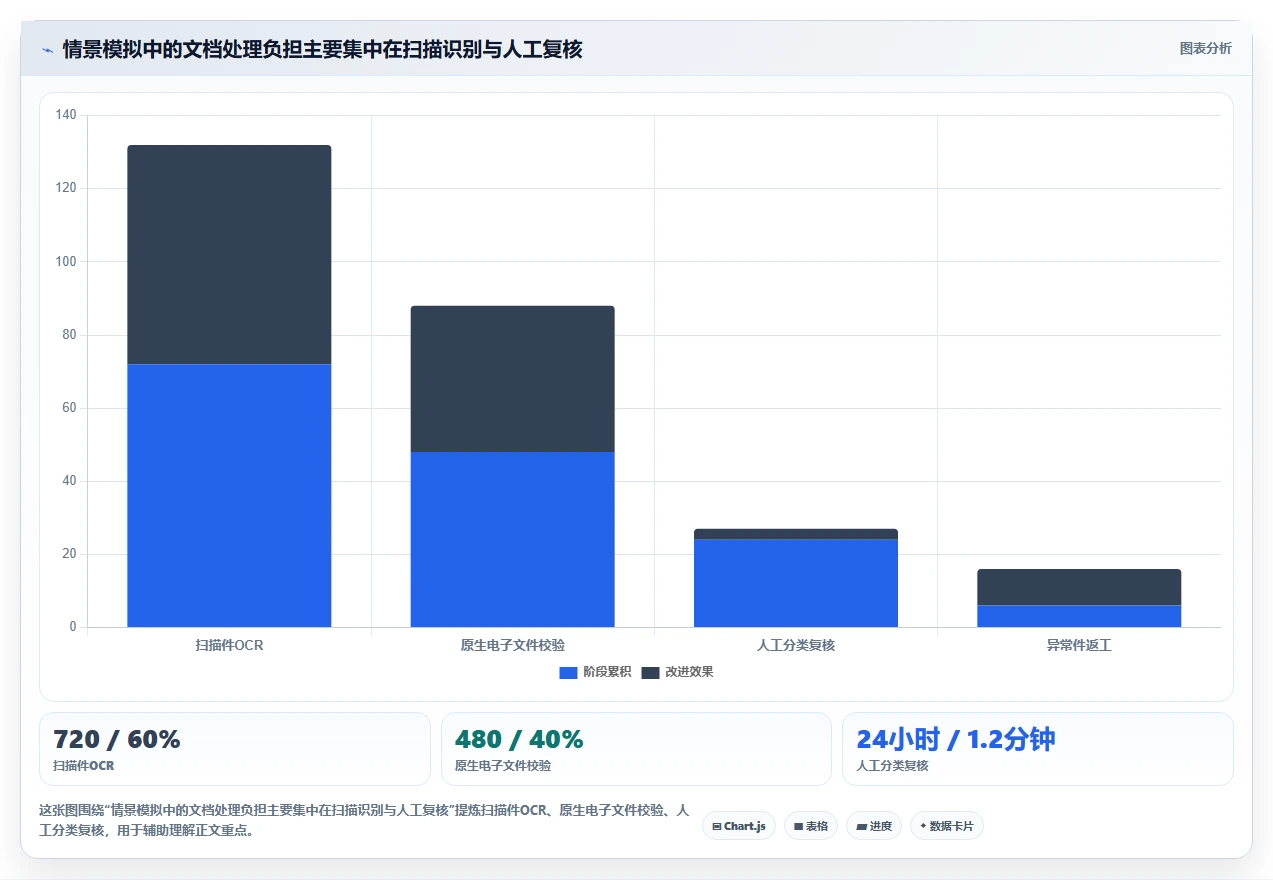Click the 原生电子文件校验 x-axis label
The image size is (1273, 880).
tap(512, 645)
